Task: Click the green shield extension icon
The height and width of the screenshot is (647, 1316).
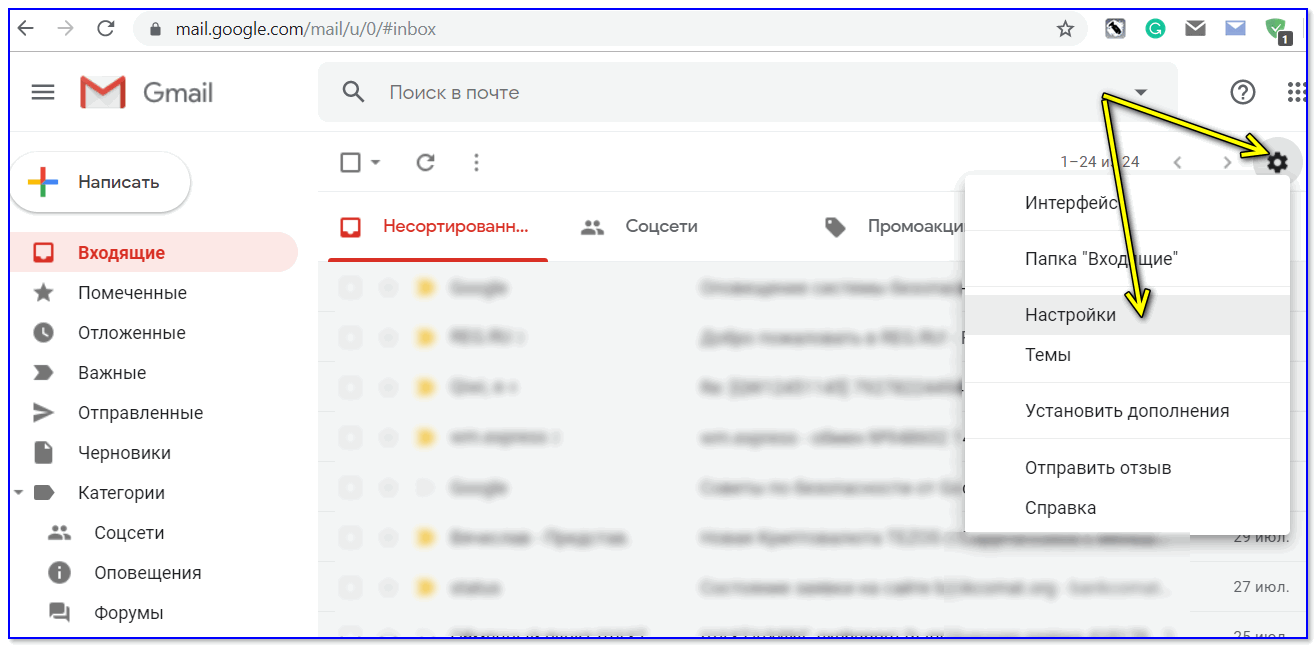Action: (x=1276, y=30)
